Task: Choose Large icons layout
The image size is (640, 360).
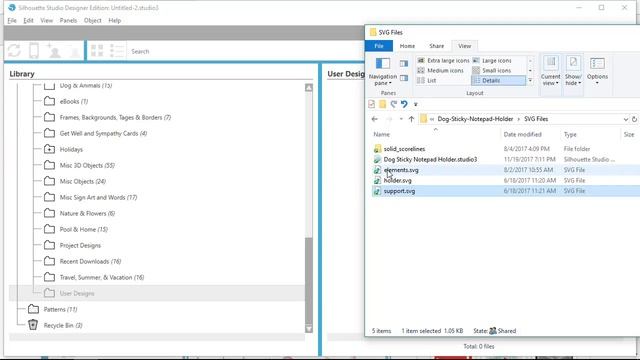Action: click(492, 60)
